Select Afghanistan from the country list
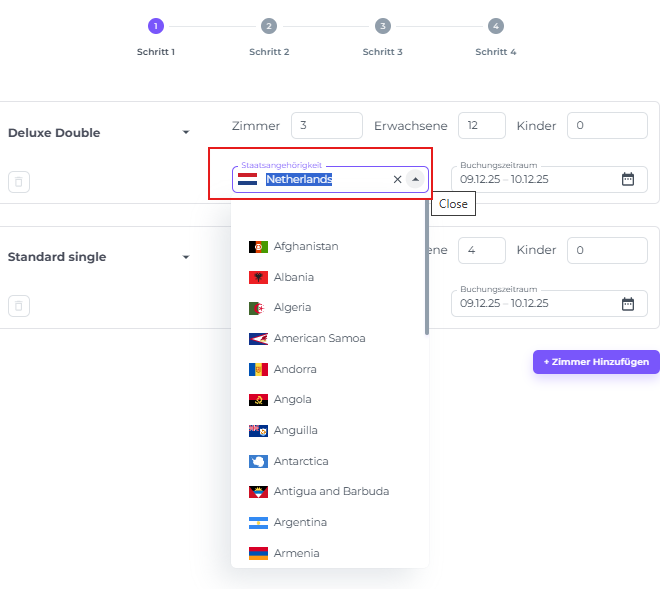668x589 pixels. click(x=306, y=246)
